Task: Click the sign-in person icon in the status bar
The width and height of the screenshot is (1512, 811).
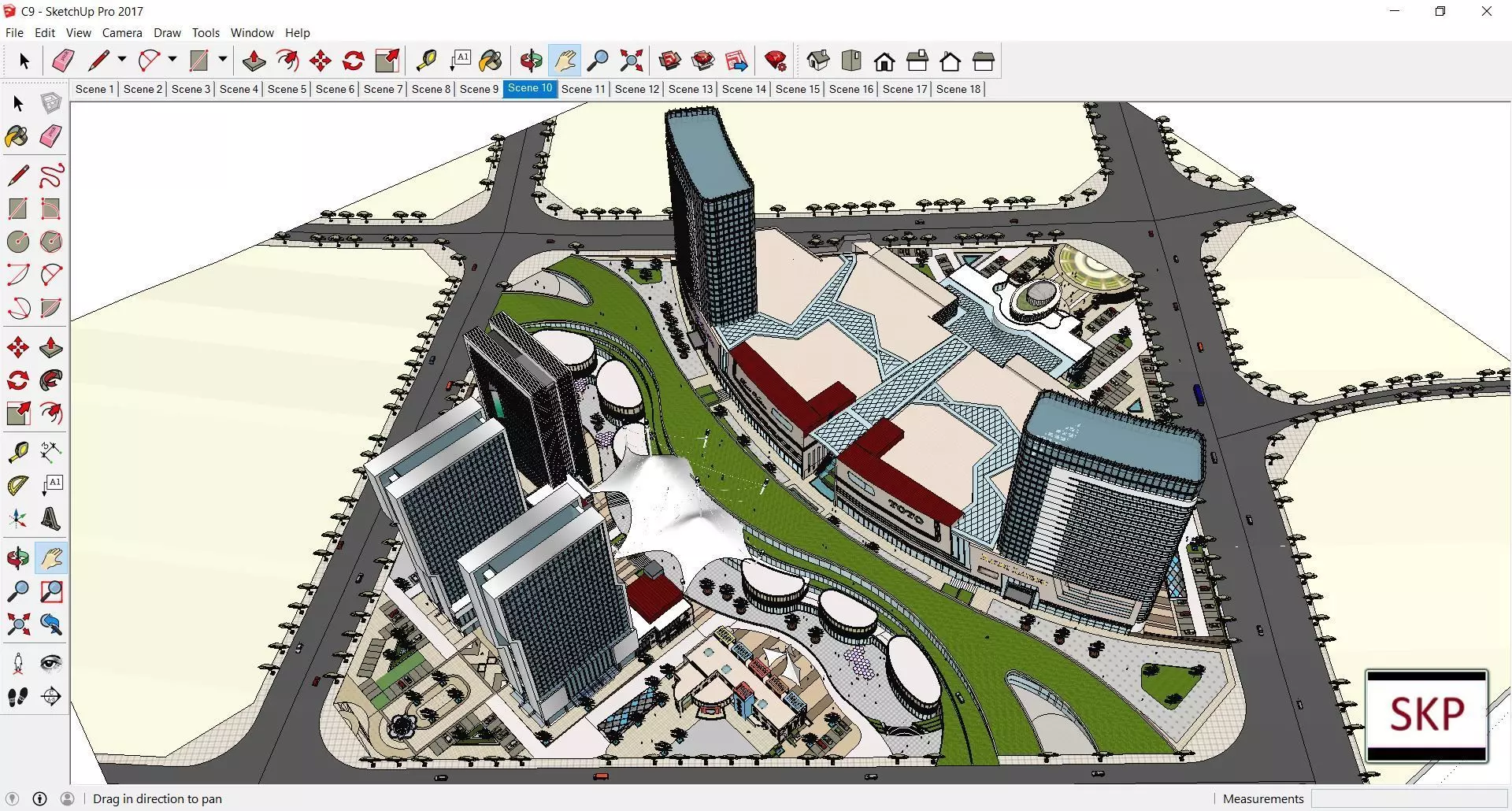Action: [68, 798]
